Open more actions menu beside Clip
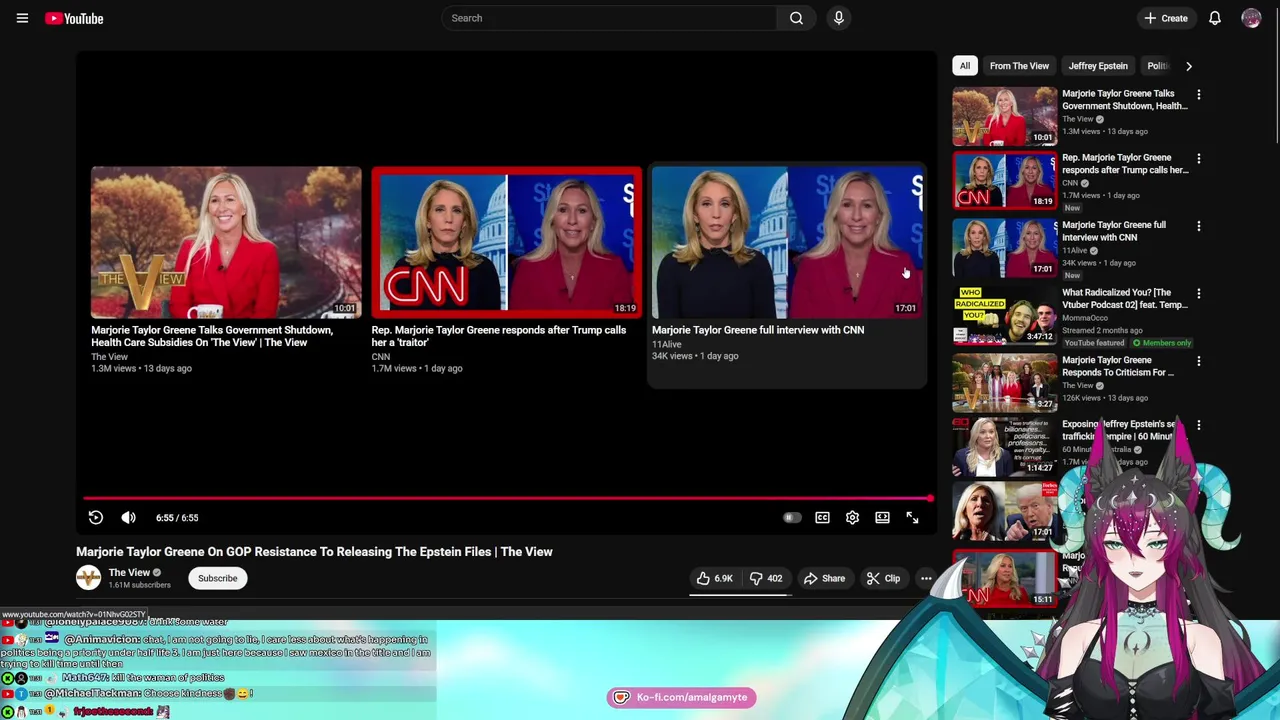 tap(926, 578)
